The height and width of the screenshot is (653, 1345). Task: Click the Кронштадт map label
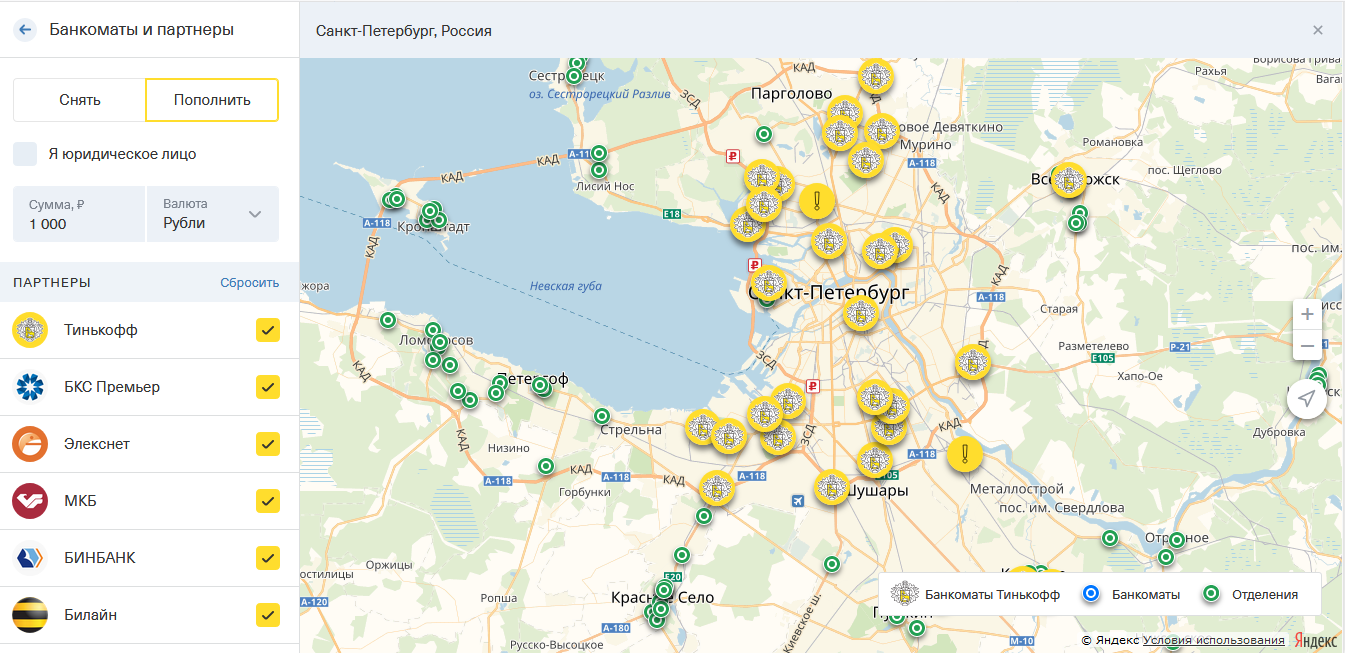click(434, 227)
